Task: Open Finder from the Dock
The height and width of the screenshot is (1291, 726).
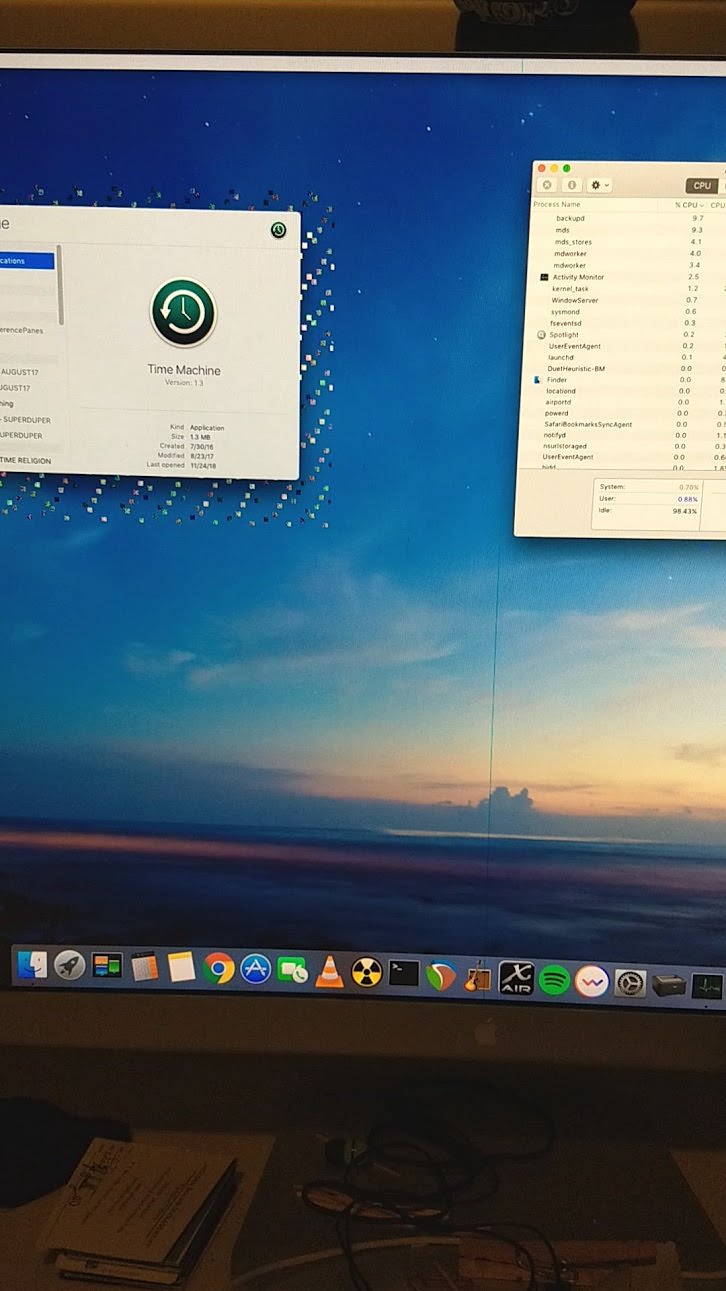Action: [x=31, y=965]
